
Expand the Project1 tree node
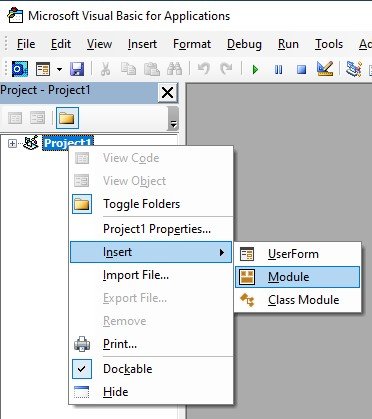point(12,143)
